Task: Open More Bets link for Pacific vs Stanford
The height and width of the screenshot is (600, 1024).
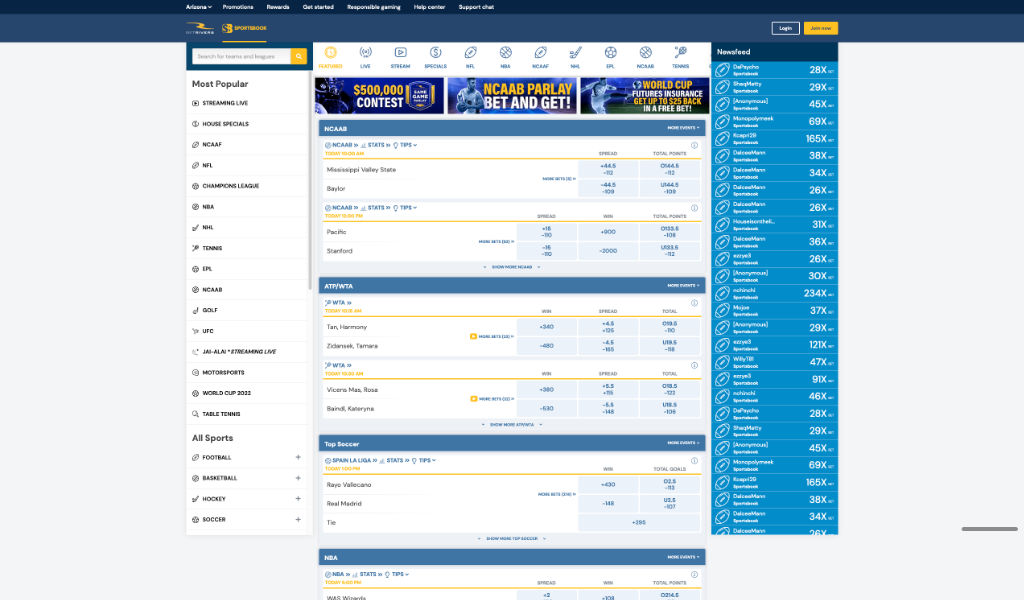Action: 496,242
